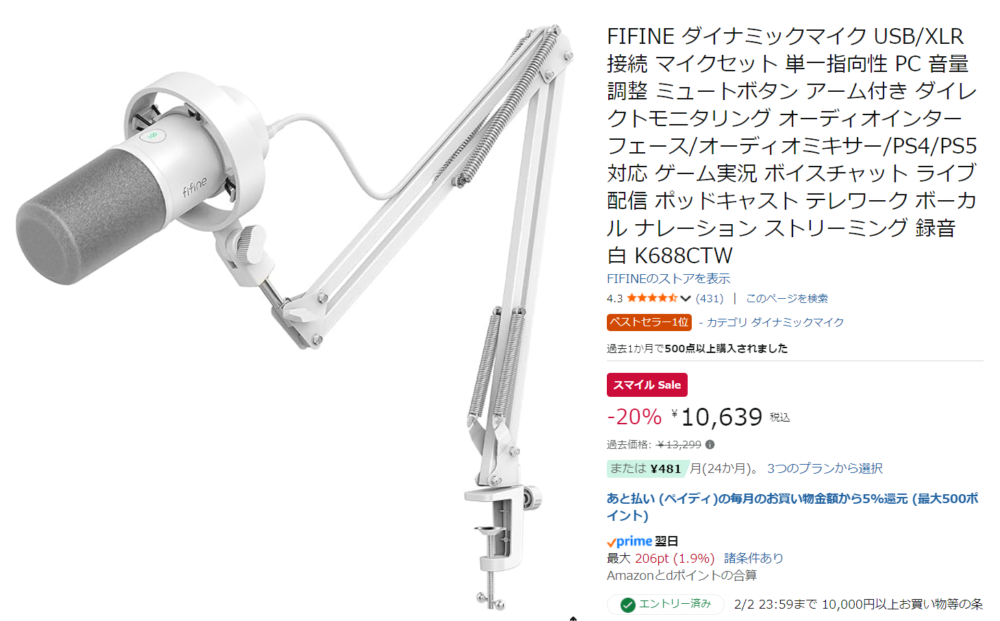Image resolution: width=1000 pixels, height=621 pixels.
Task: Click the green mute button on the microphone
Action: tap(152, 135)
